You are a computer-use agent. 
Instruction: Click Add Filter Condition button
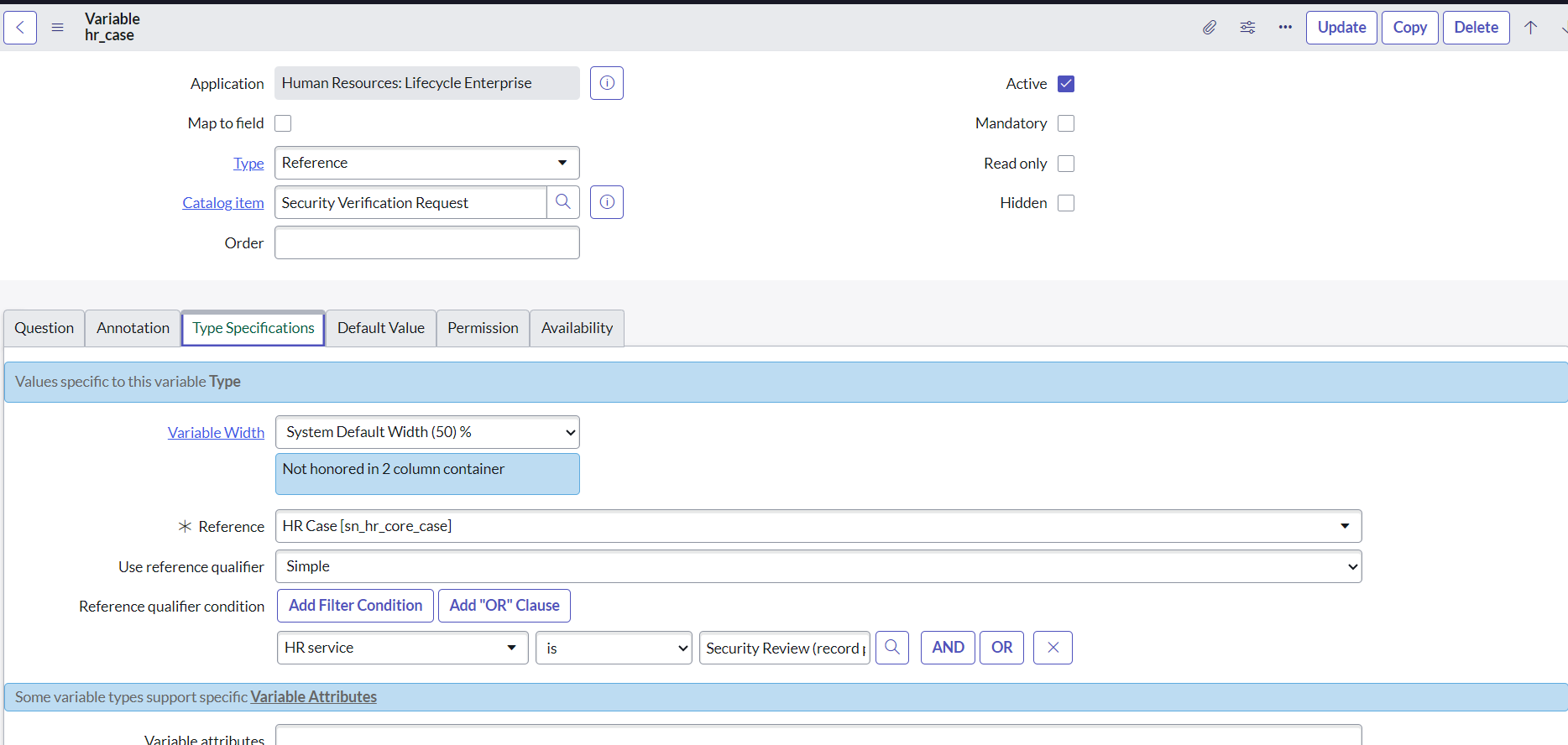356,606
